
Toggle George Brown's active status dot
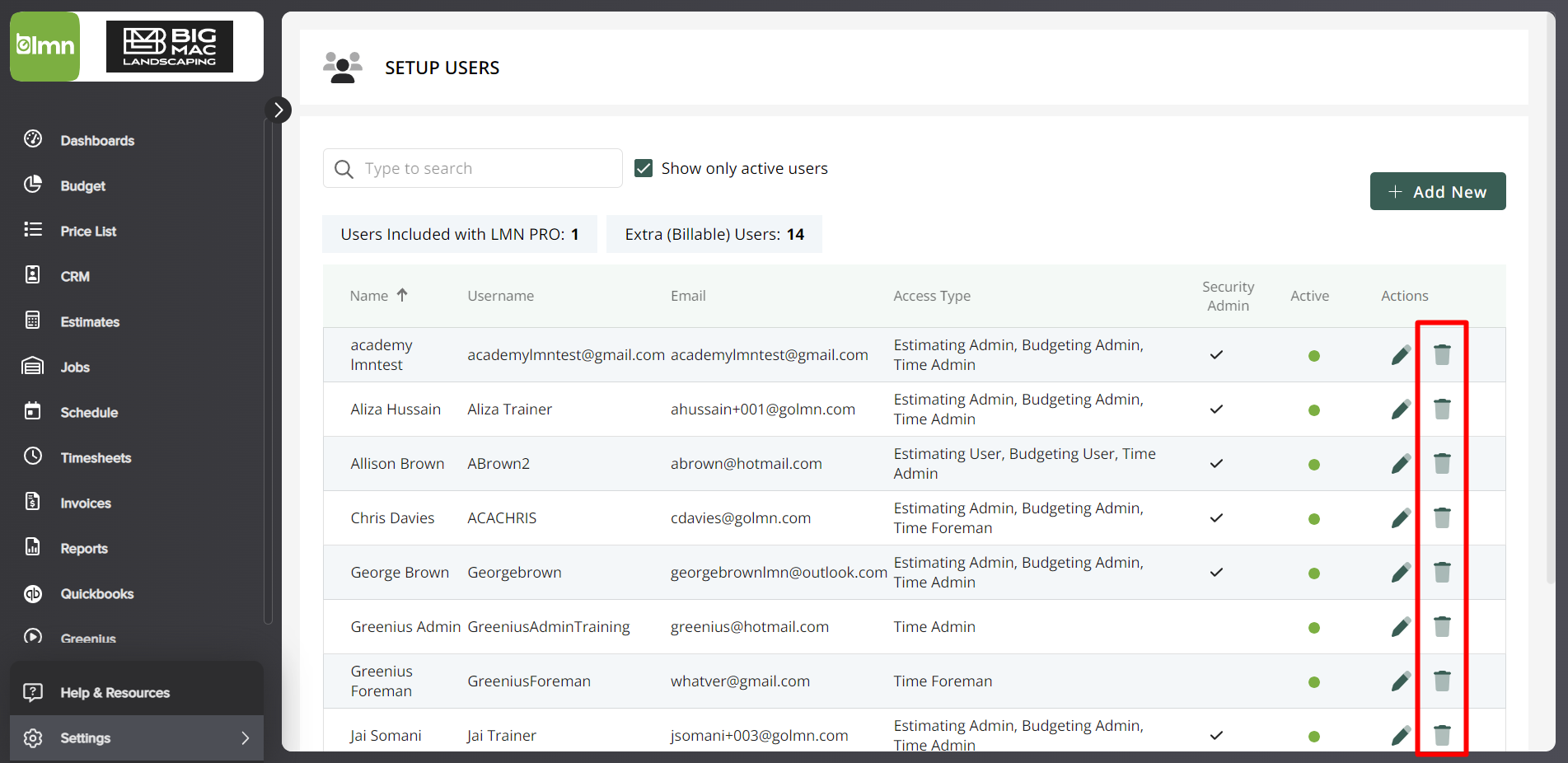[1314, 573]
